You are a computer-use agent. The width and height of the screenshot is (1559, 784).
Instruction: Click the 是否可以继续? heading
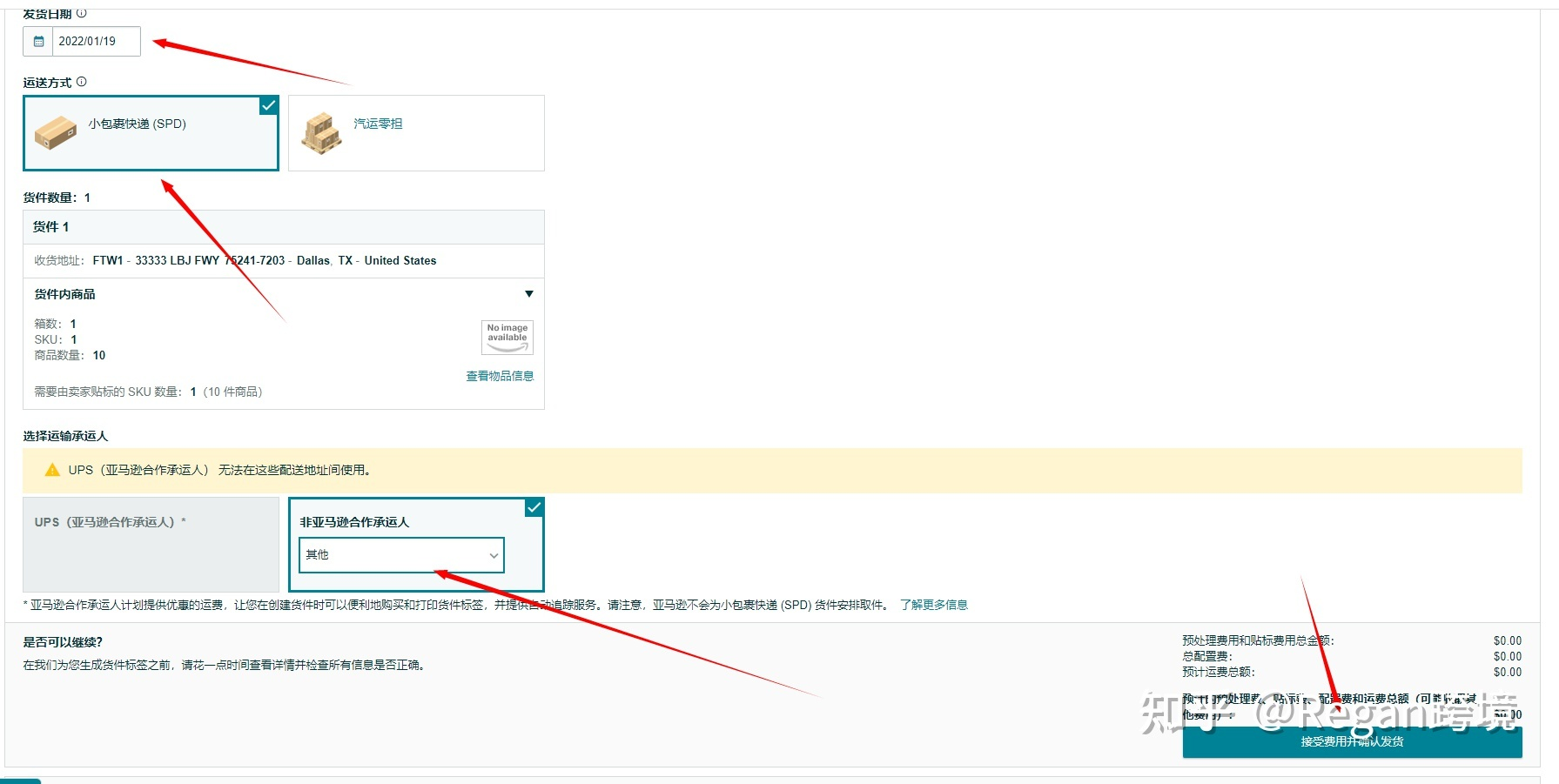63,642
